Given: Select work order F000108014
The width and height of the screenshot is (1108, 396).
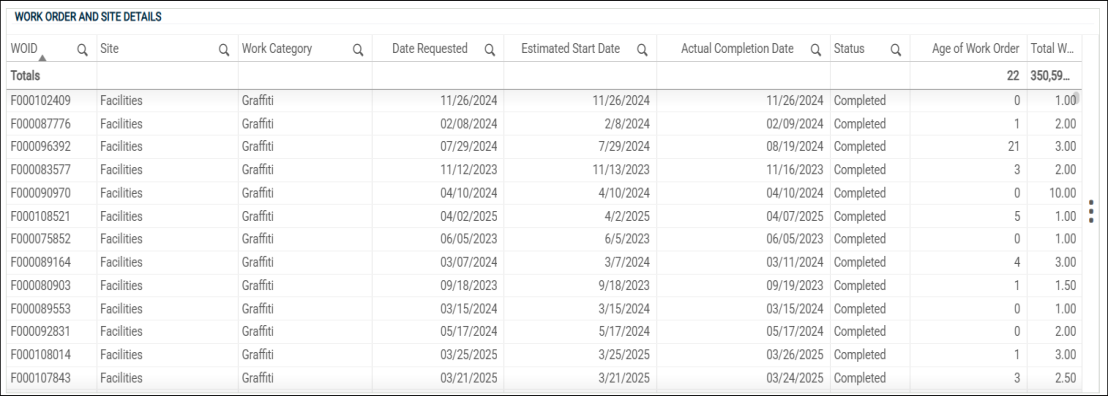Looking at the screenshot, I should pos(40,355).
